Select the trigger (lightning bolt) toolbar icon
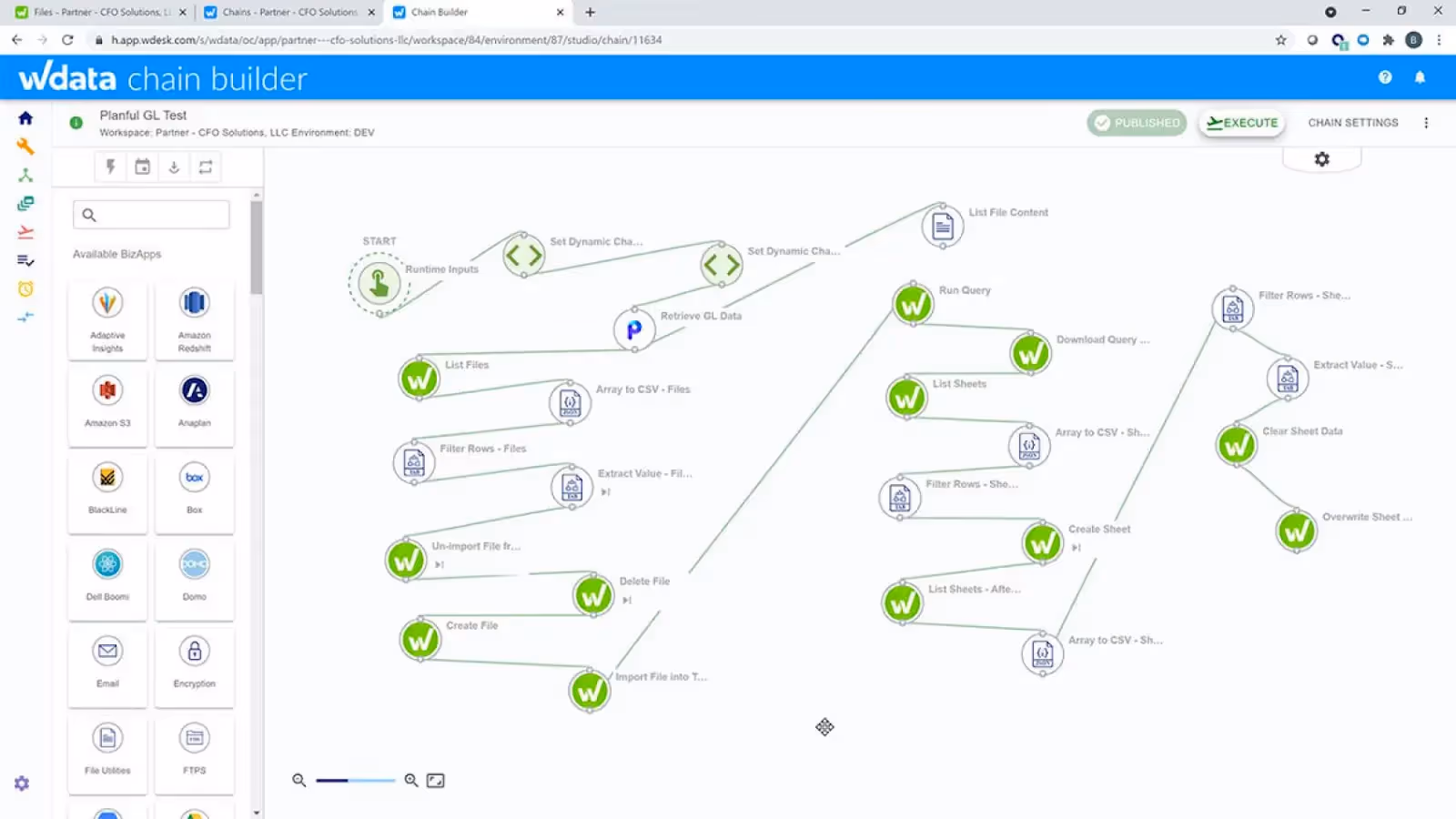This screenshot has width=1456, height=819. pyautogui.click(x=110, y=167)
